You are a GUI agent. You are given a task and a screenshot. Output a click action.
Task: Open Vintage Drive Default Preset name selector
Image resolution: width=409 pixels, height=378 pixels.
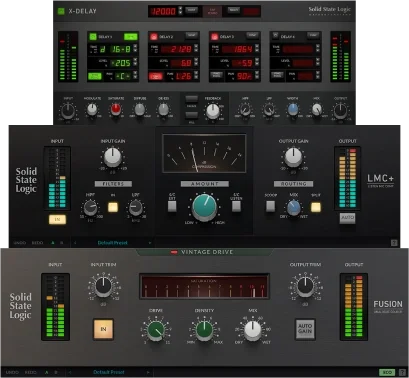[109, 372]
